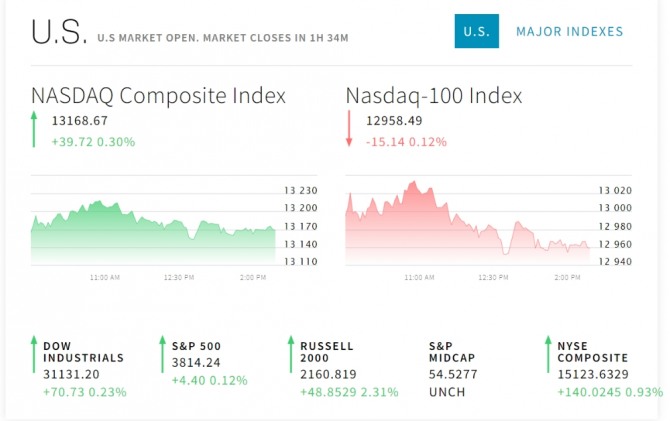Open the S&P 500 index link

[x=197, y=346]
